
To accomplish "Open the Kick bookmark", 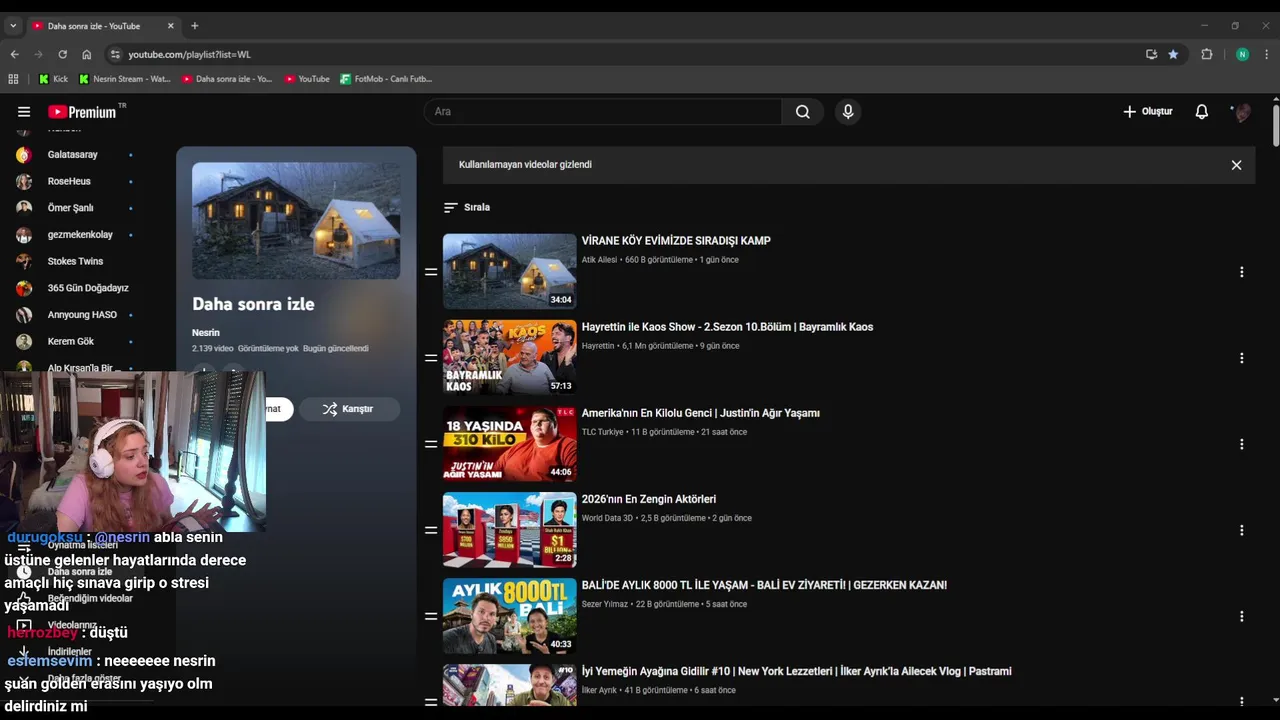I will [53, 79].
